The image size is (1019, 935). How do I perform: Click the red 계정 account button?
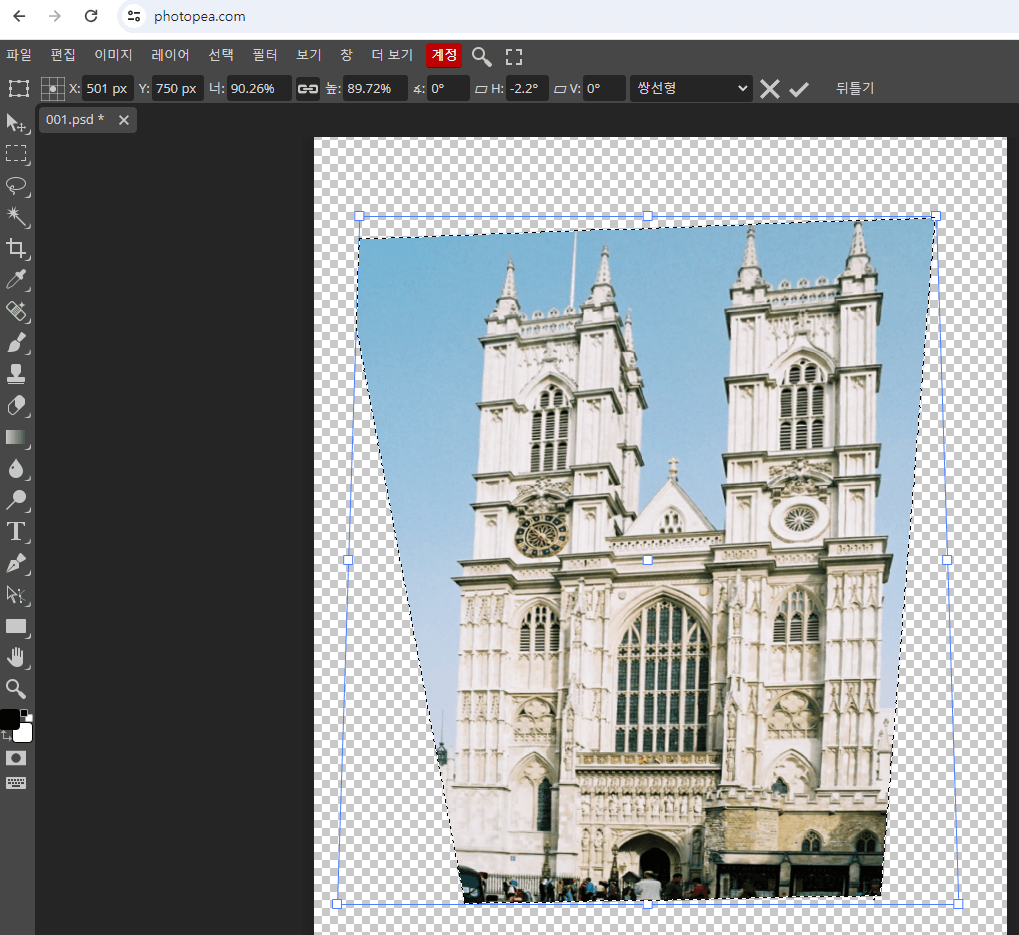pyautogui.click(x=444, y=55)
